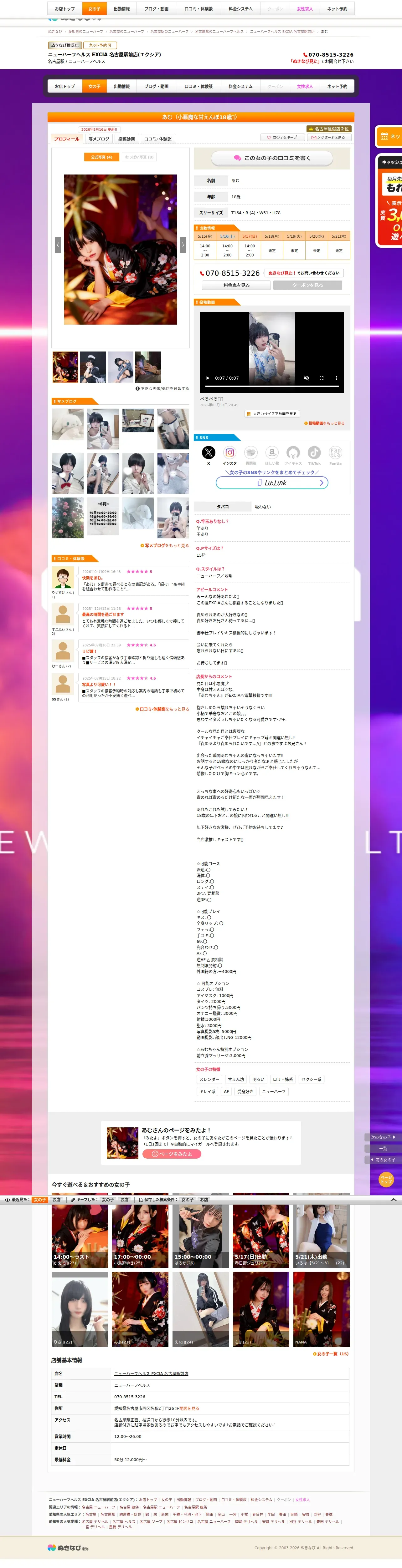Image resolution: width=402 pixels, height=1568 pixels.
Task: Open the 快楽をあむ。 review title
Action: click(x=93, y=578)
